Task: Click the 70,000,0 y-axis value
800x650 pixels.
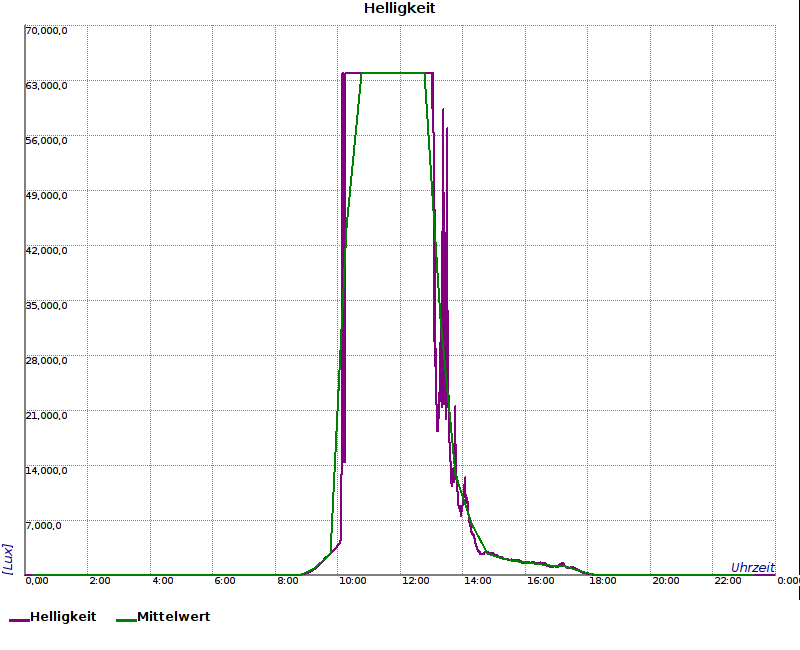Action: 46,31
